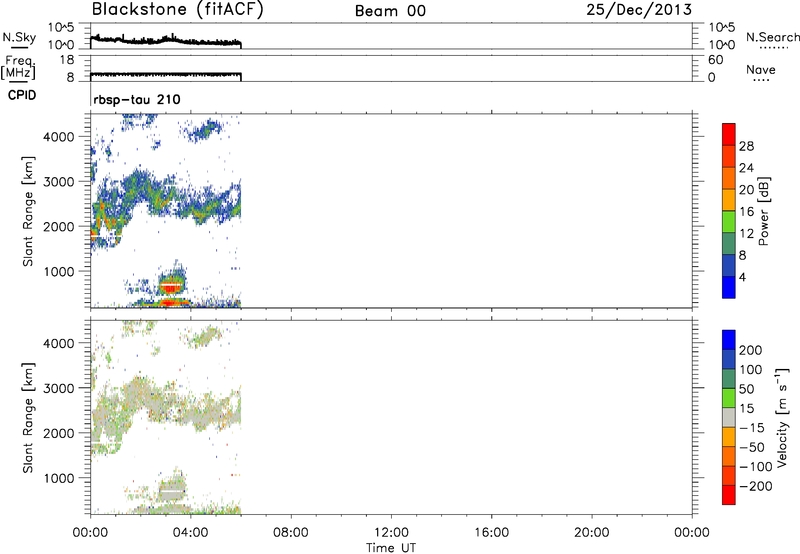
Task: Click the '60' Nave axis value
Action: [x=715, y=60]
